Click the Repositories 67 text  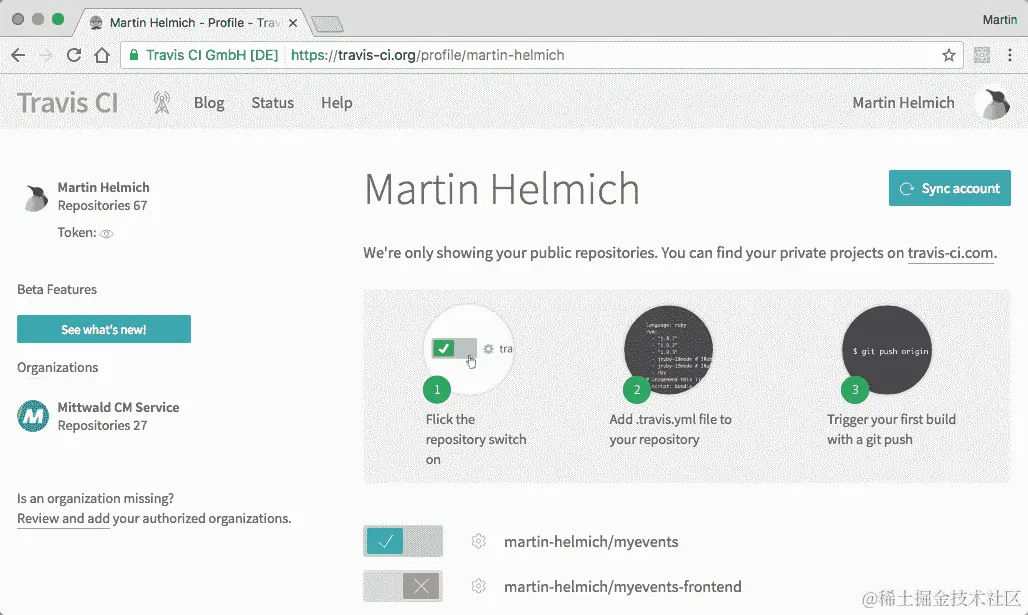click(x=102, y=206)
